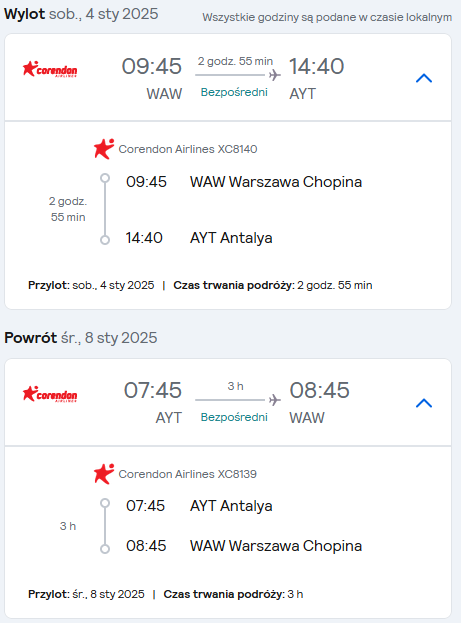Click the WAW Warszawa Chopina departure airport
This screenshot has height=623, width=461.
coord(276,182)
